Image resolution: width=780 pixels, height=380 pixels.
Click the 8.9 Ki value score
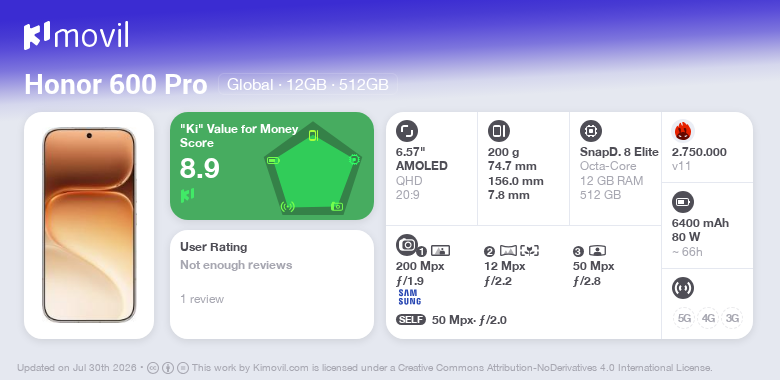[199, 168]
